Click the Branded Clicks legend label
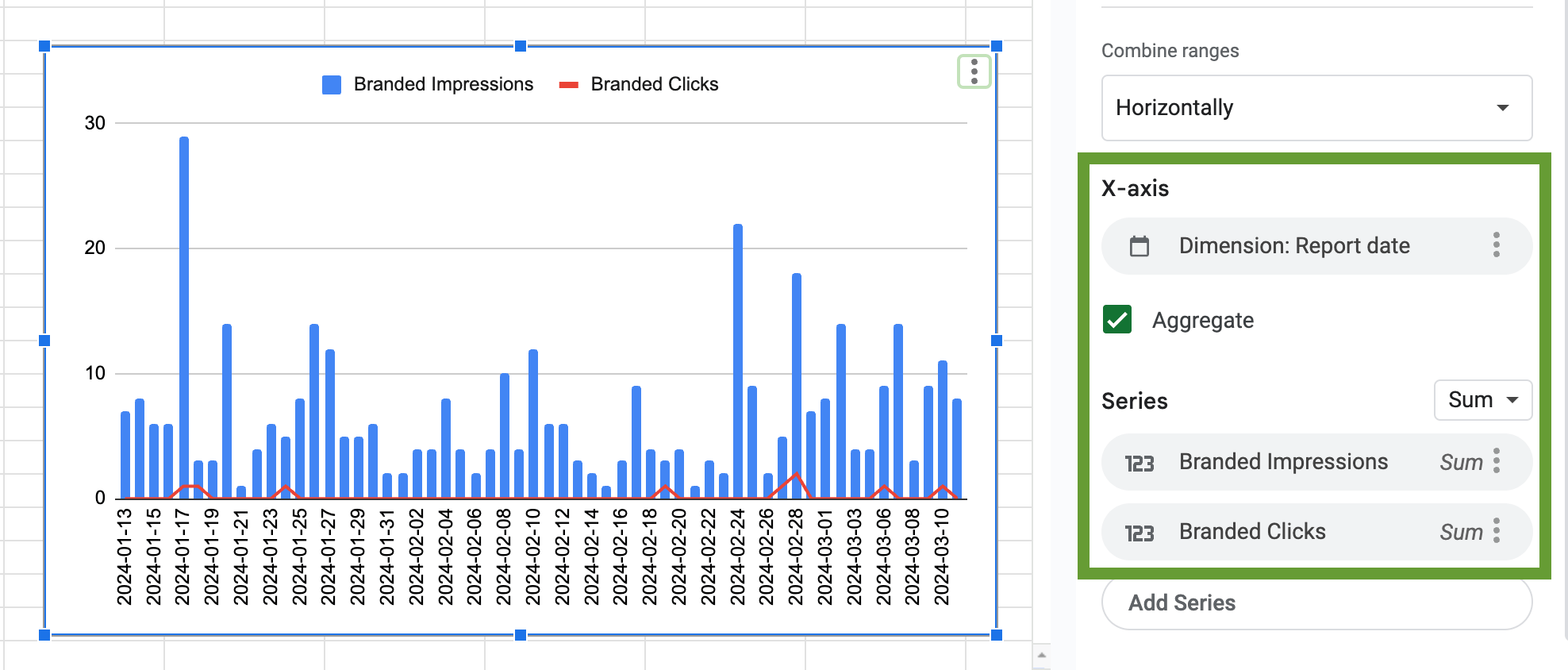The width and height of the screenshot is (1568, 670). point(655,84)
